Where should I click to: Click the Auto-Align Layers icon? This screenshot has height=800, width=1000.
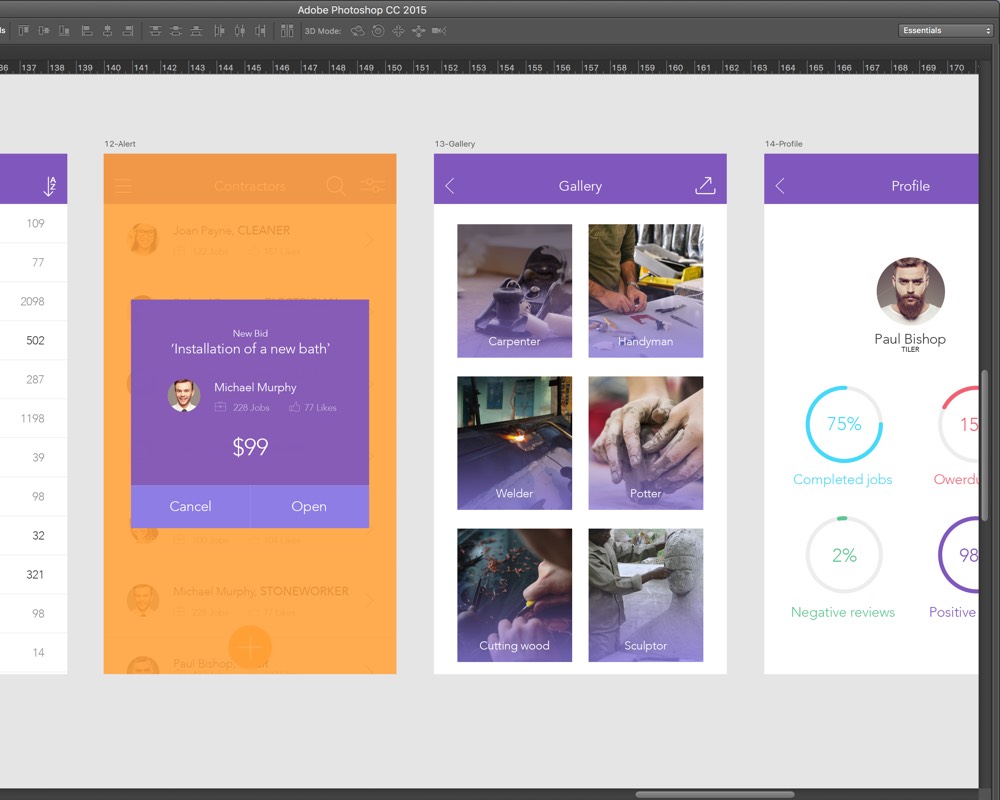(287, 31)
